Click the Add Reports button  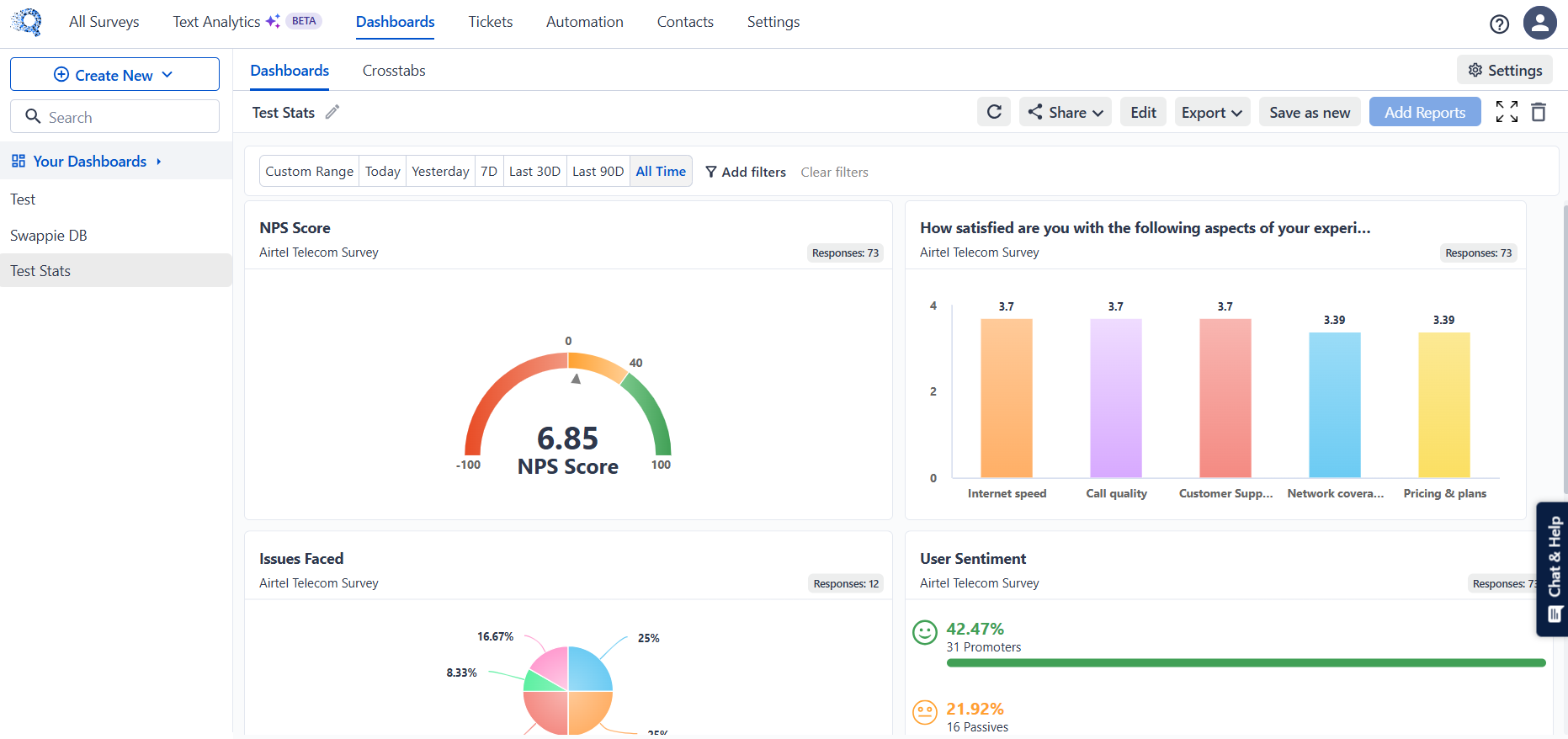point(1424,112)
